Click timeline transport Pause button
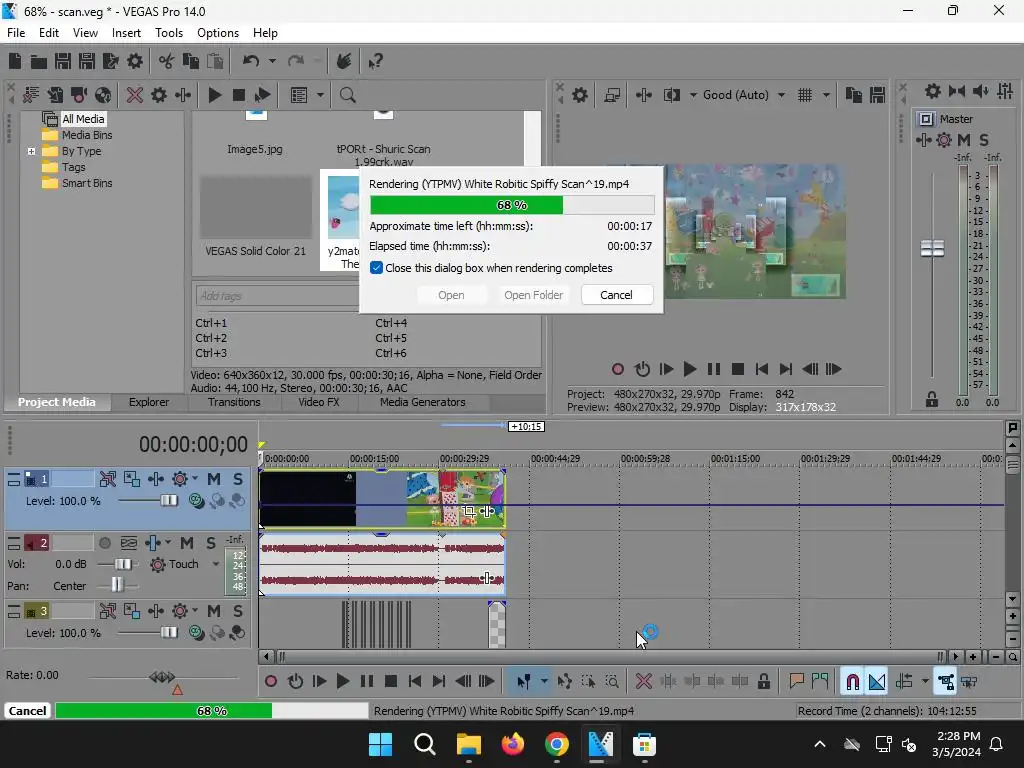Screen dimensions: 1024x768 click(367, 682)
